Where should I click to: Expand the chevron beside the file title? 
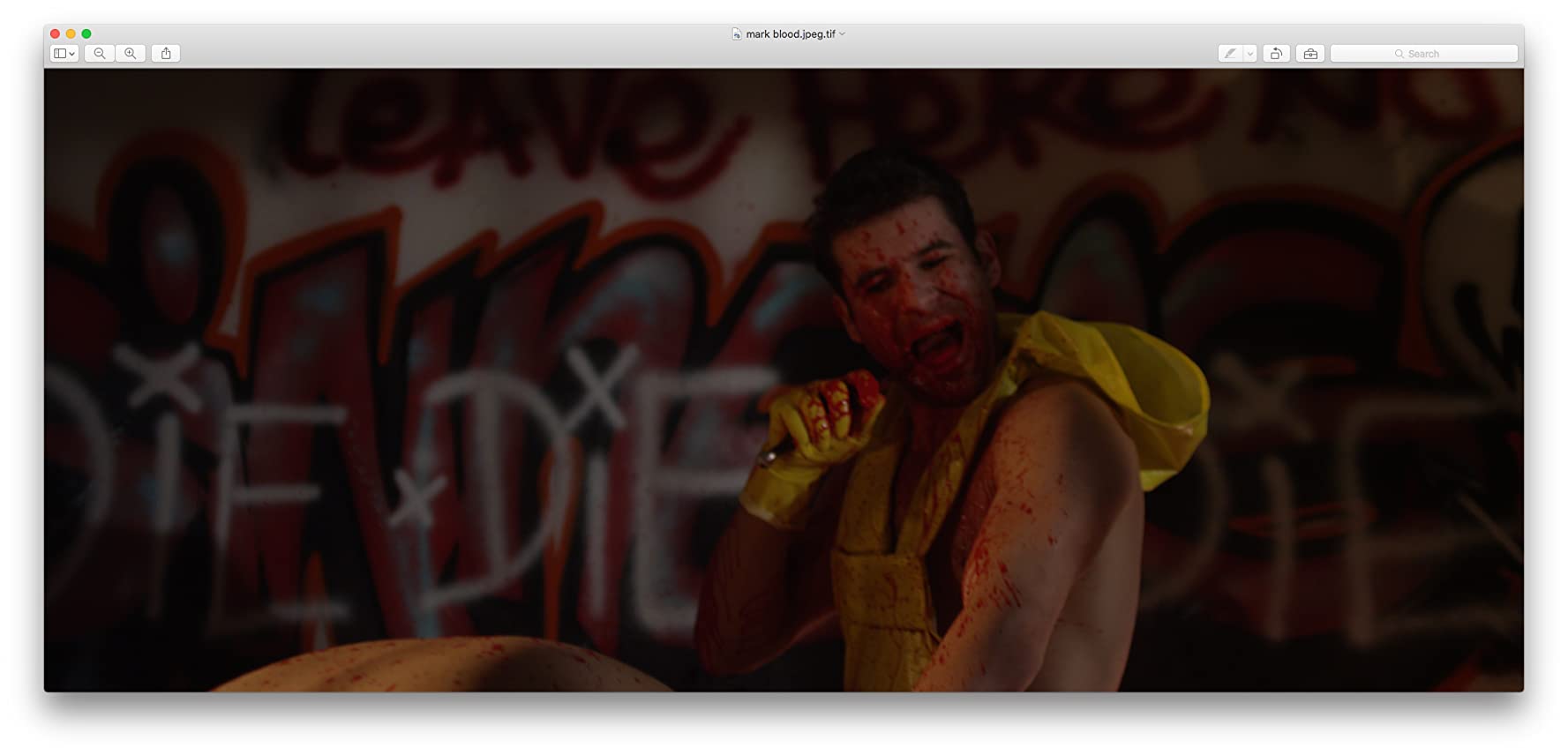[843, 34]
